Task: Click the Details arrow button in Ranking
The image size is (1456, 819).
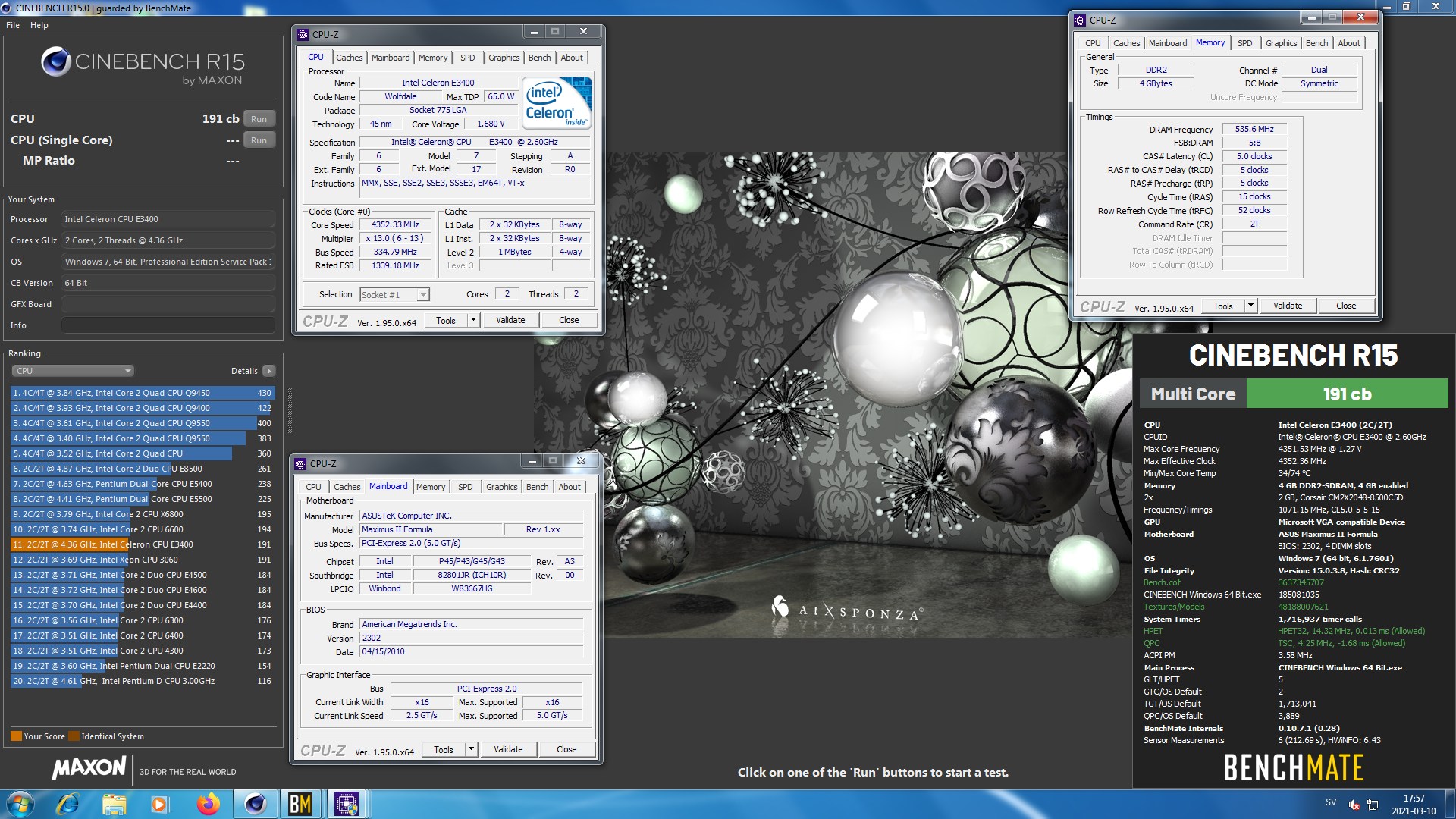Action: [x=269, y=371]
